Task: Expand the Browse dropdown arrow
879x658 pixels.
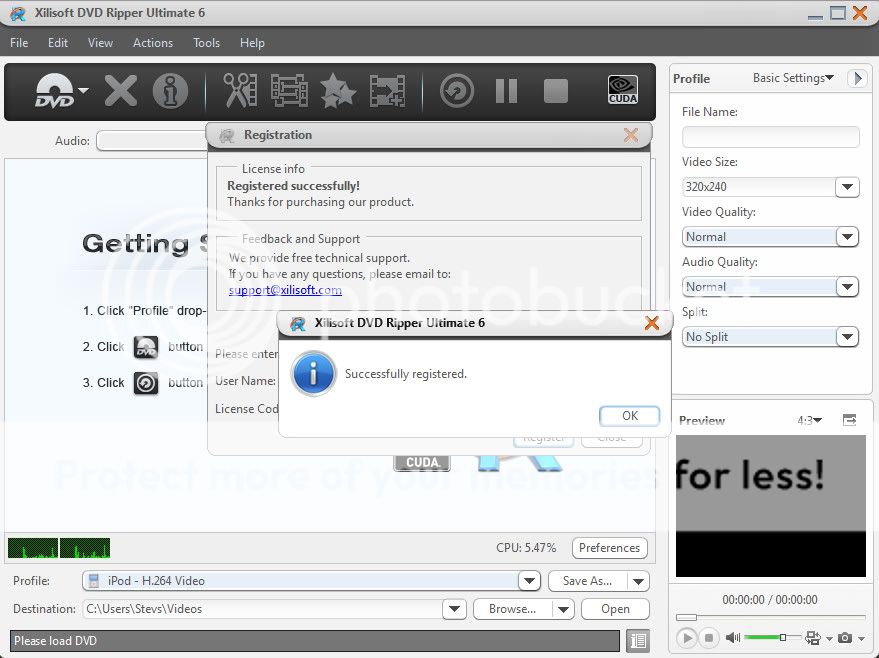Action: coord(563,609)
